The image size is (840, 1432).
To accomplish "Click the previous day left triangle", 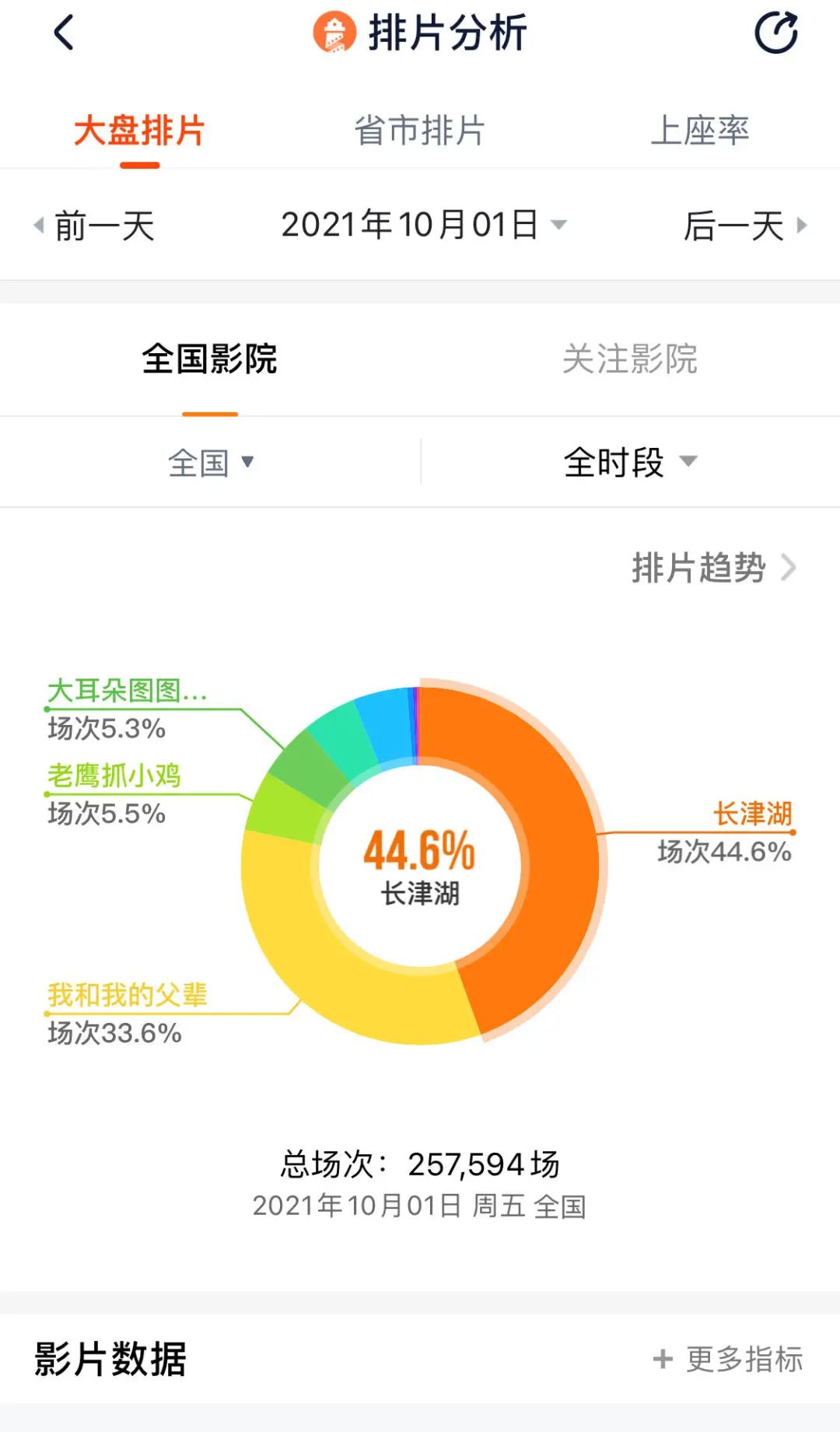I will pyautogui.click(x=38, y=226).
